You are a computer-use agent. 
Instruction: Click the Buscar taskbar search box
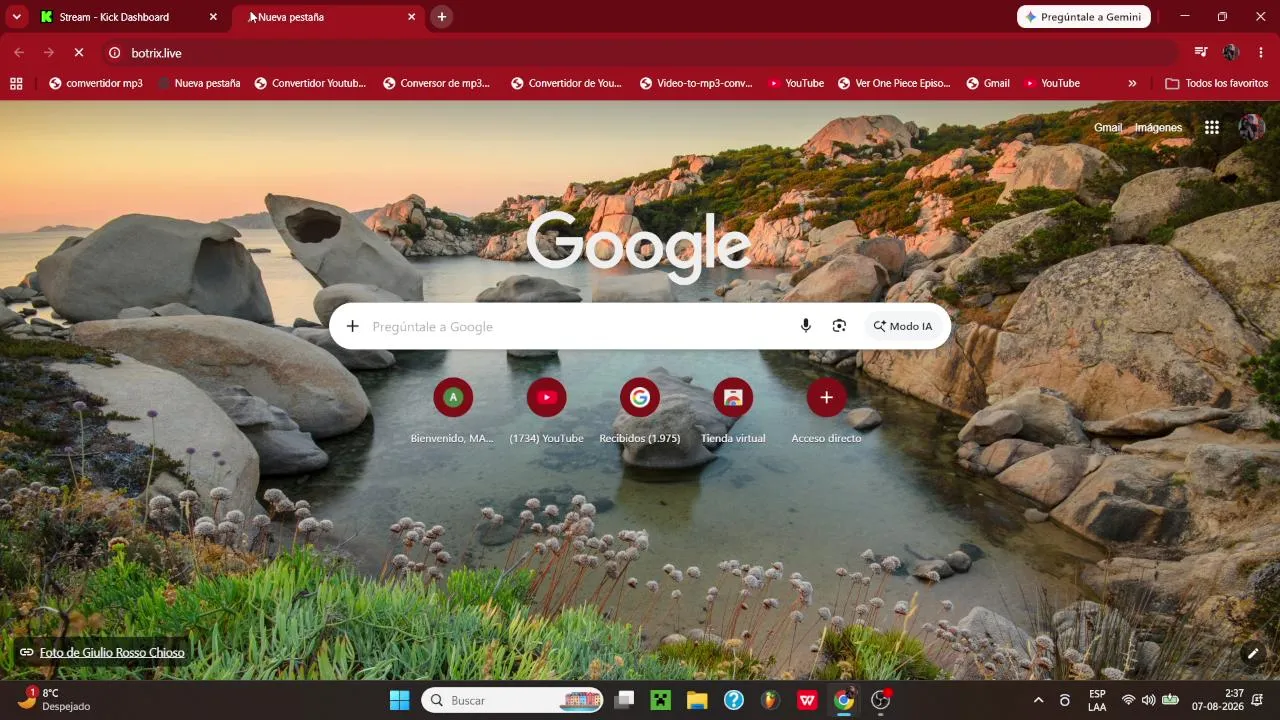pyautogui.click(x=514, y=700)
